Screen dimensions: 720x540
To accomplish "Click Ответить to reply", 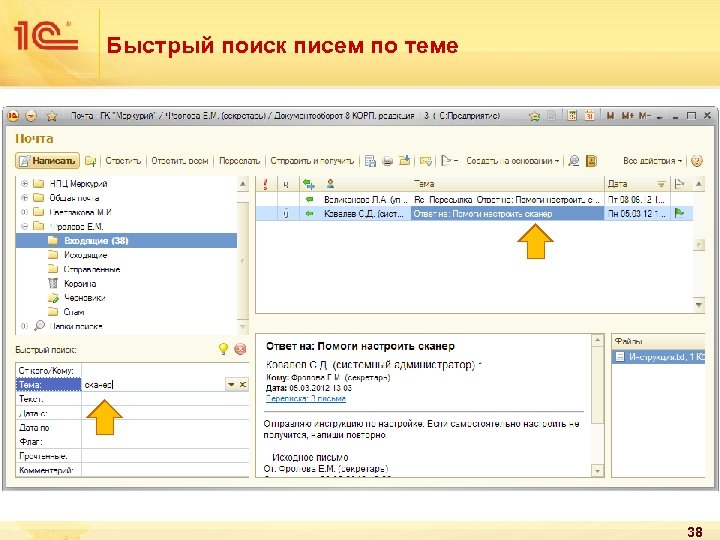I will [123, 161].
